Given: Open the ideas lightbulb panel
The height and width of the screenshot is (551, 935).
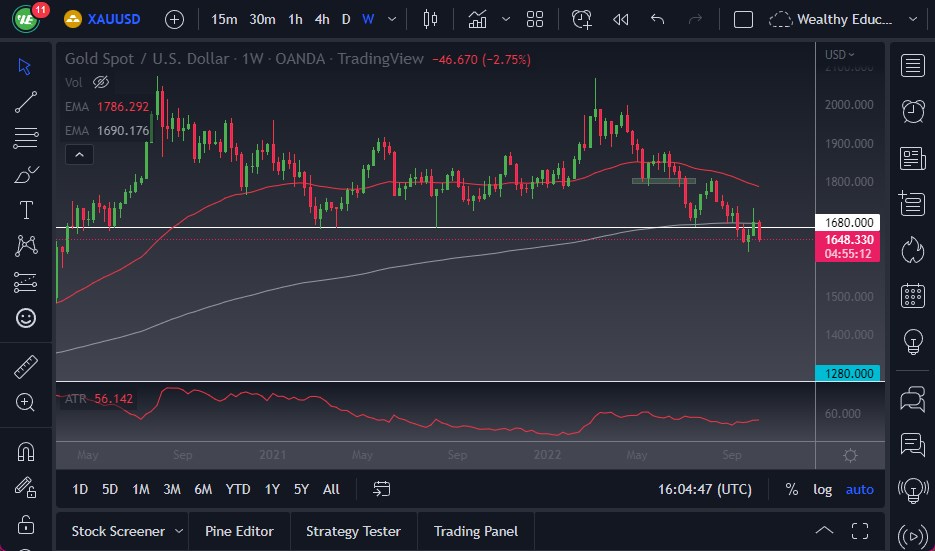Looking at the screenshot, I should pos(912,341).
